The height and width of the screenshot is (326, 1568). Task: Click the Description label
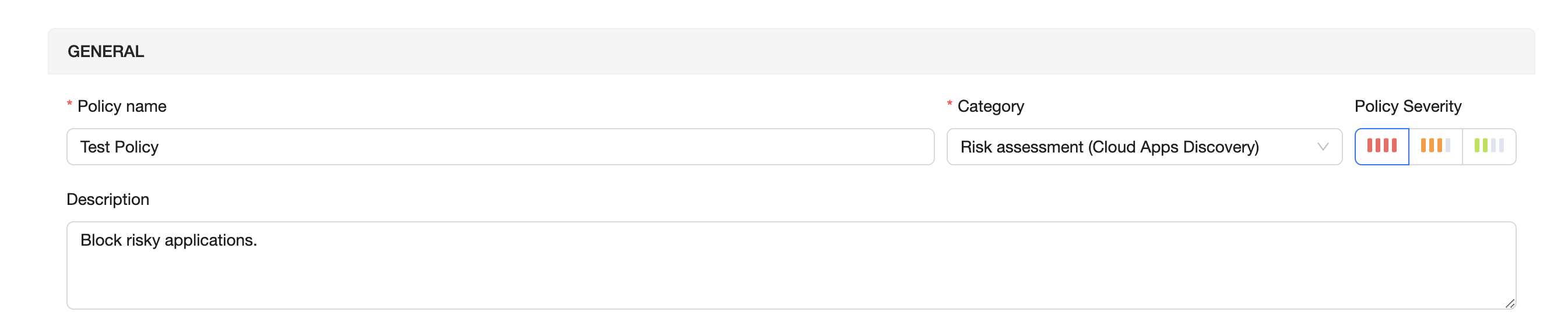tap(108, 200)
